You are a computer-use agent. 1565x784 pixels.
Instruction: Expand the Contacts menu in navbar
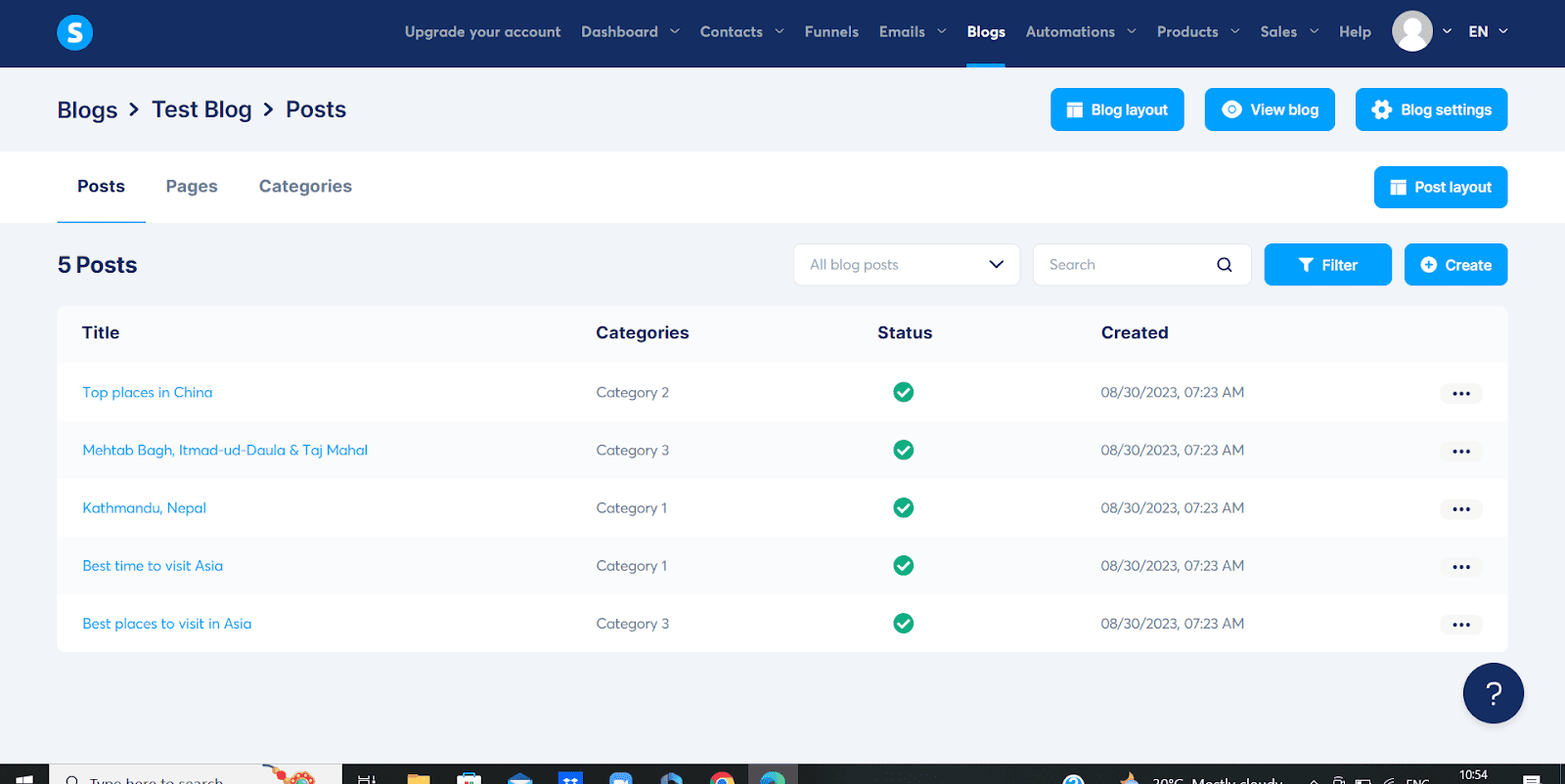[x=741, y=32]
